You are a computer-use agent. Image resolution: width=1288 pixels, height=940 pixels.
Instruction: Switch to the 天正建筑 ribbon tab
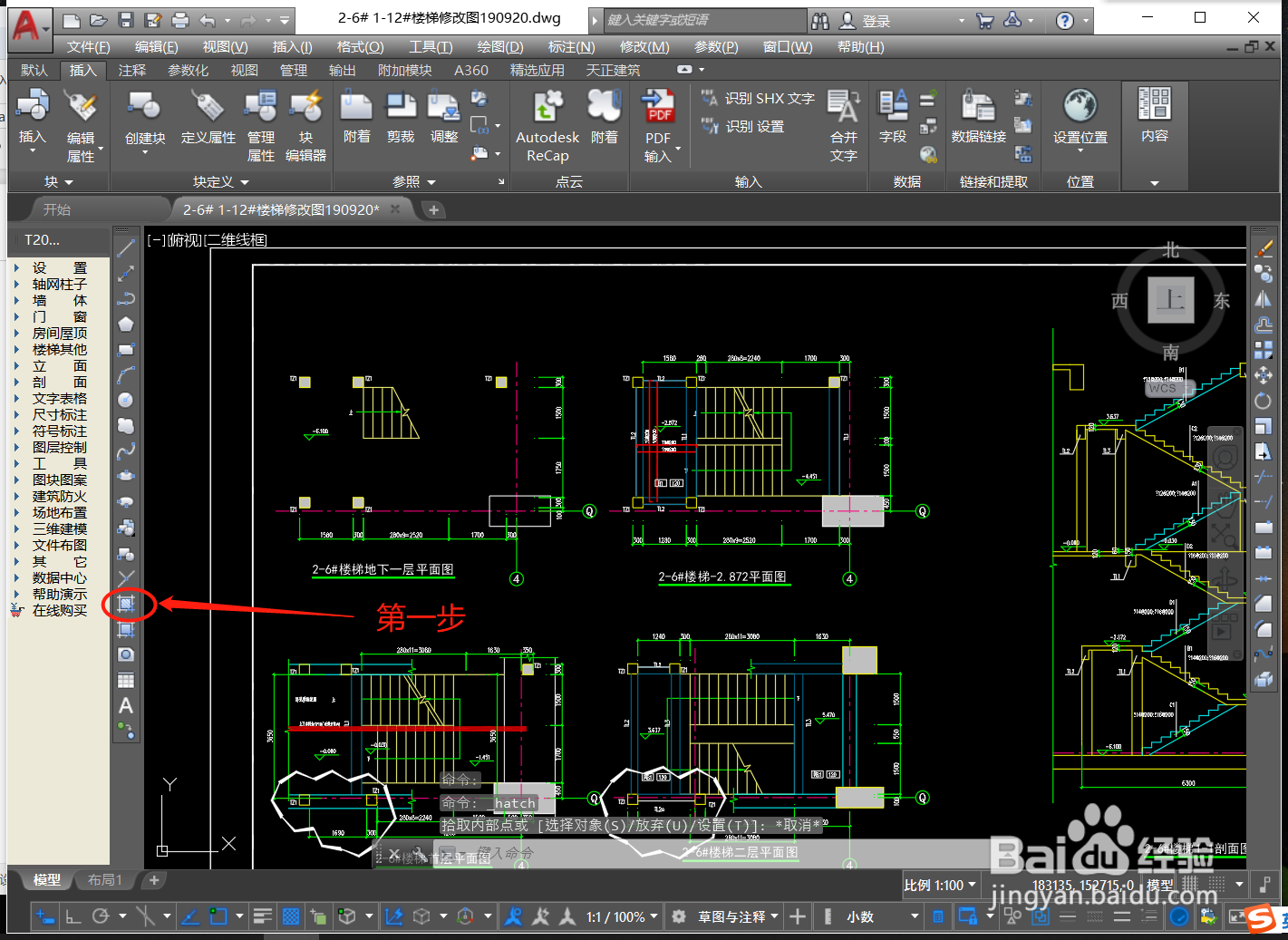tap(613, 70)
